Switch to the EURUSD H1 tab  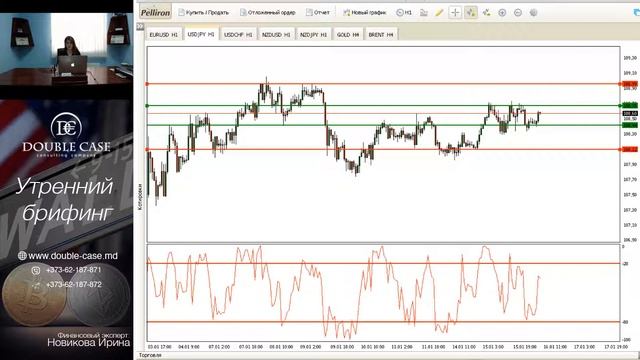click(163, 35)
